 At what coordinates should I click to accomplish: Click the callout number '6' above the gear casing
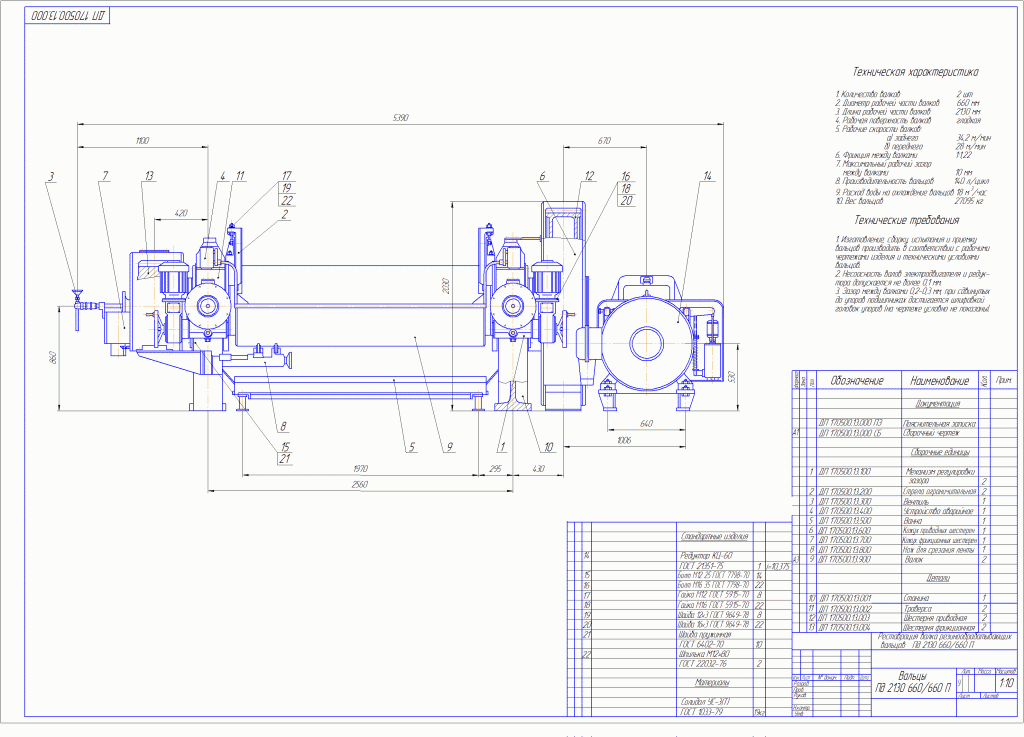tap(542, 176)
